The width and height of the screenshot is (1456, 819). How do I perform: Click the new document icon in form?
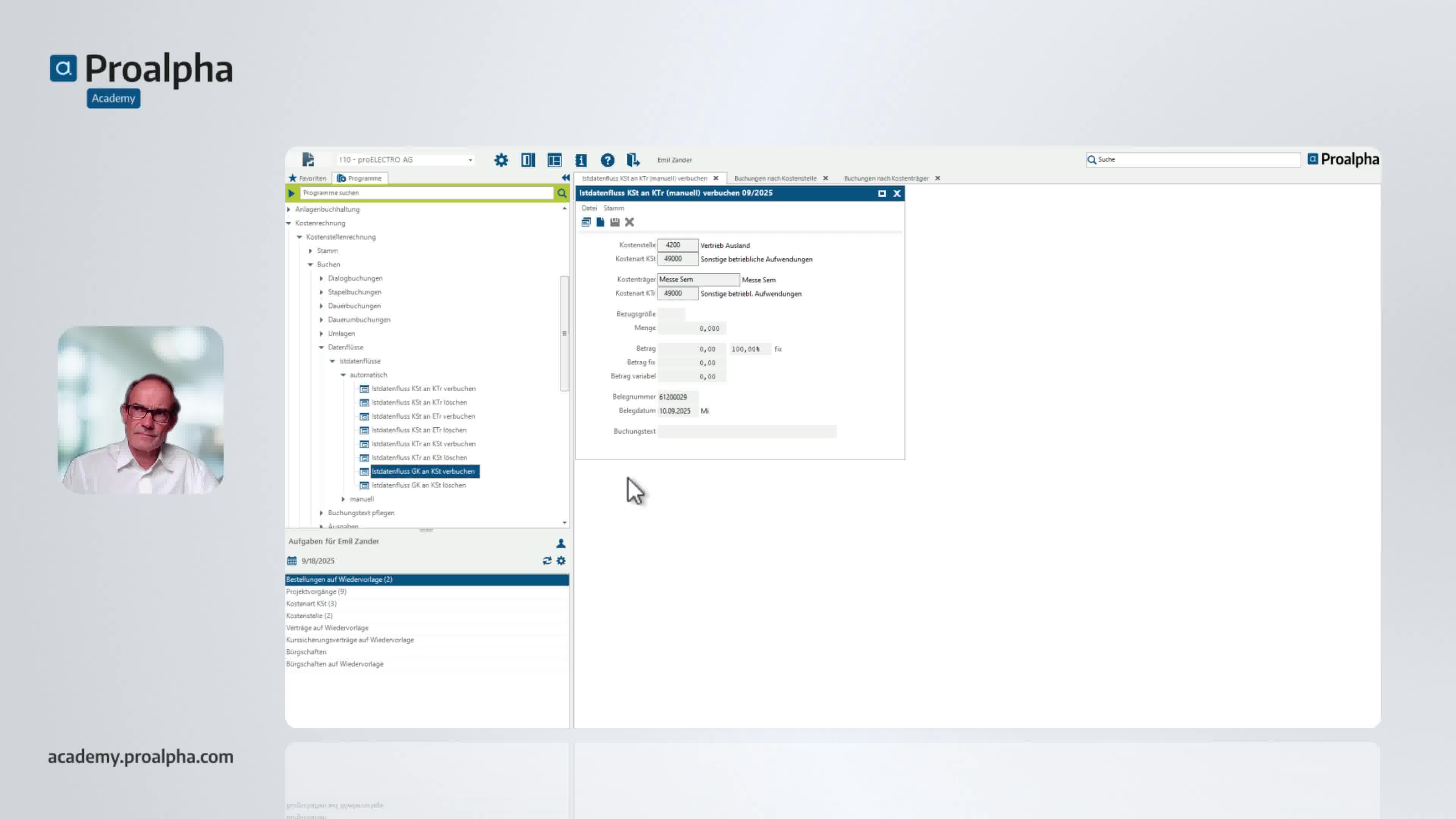[x=600, y=222]
